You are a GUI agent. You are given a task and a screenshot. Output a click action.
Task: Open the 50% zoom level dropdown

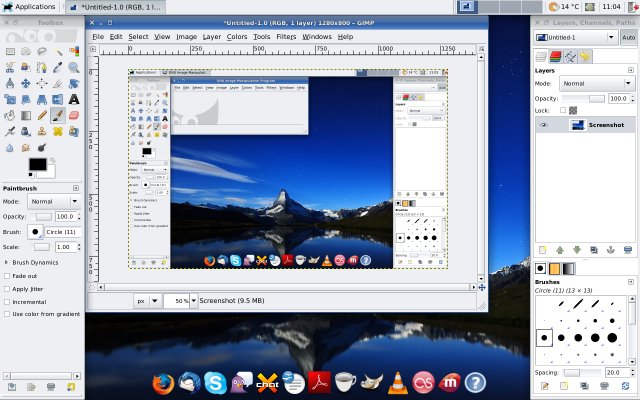click(x=193, y=301)
